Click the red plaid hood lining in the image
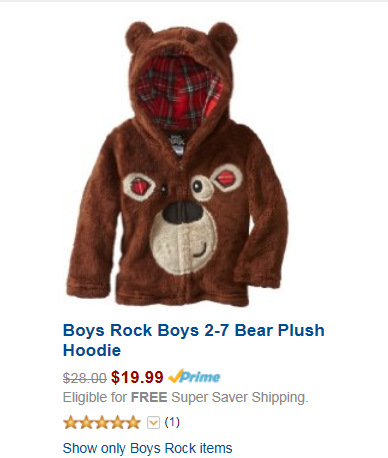 click(179, 93)
